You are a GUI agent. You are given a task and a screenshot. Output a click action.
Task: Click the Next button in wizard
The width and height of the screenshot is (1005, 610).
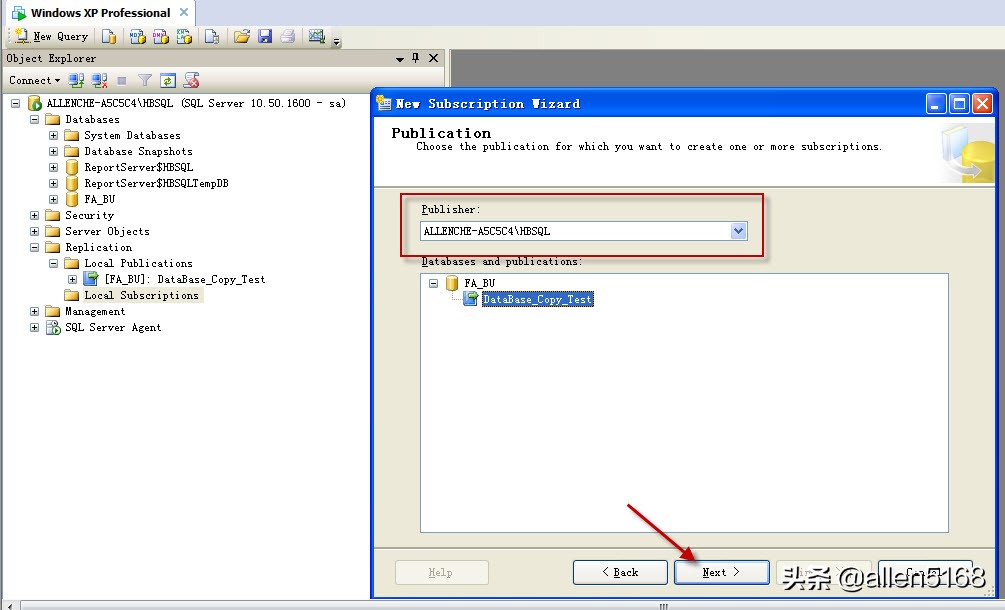(721, 572)
